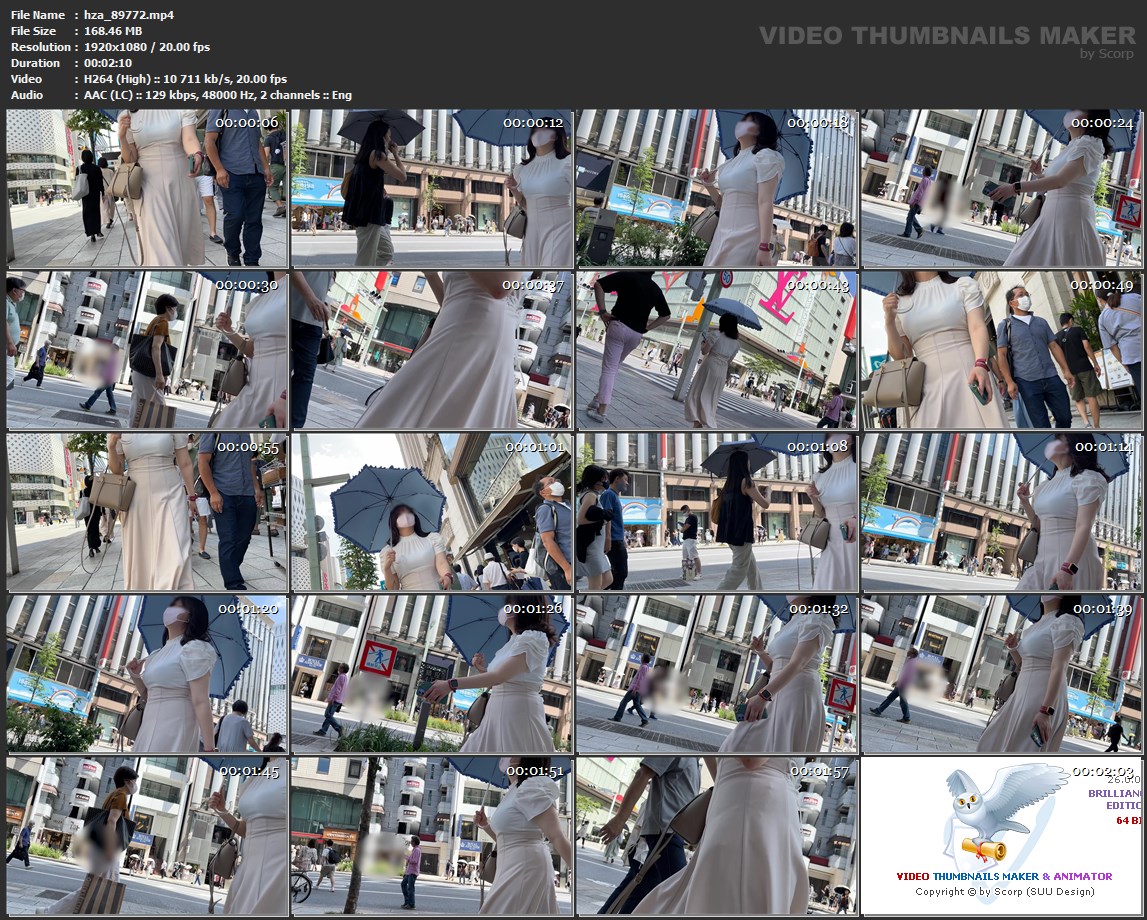The image size is (1147, 920).
Task: Select the thumbnail marked 00:01:08
Action: coord(716,512)
